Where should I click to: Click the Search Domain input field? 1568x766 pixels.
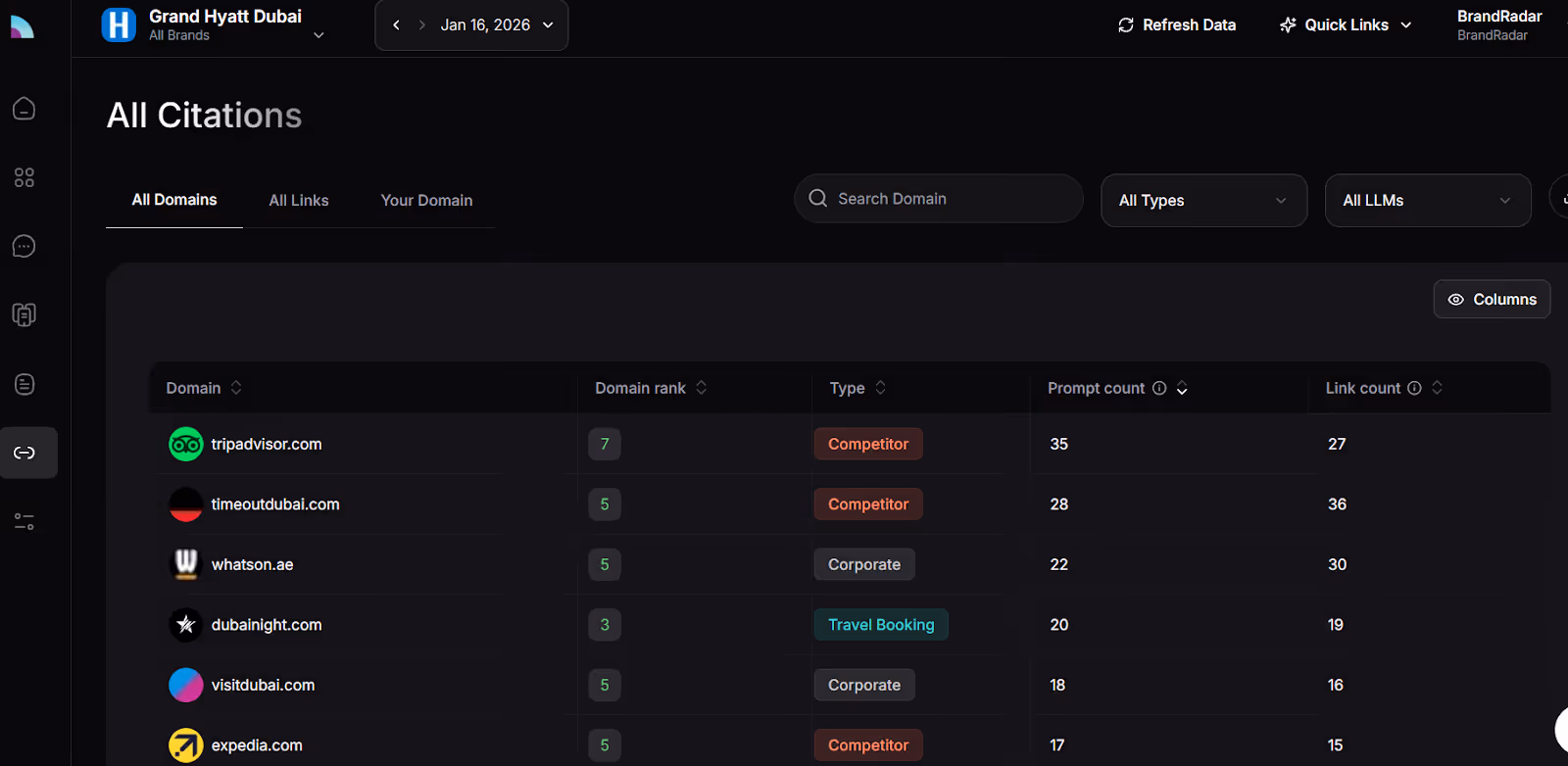coord(939,199)
